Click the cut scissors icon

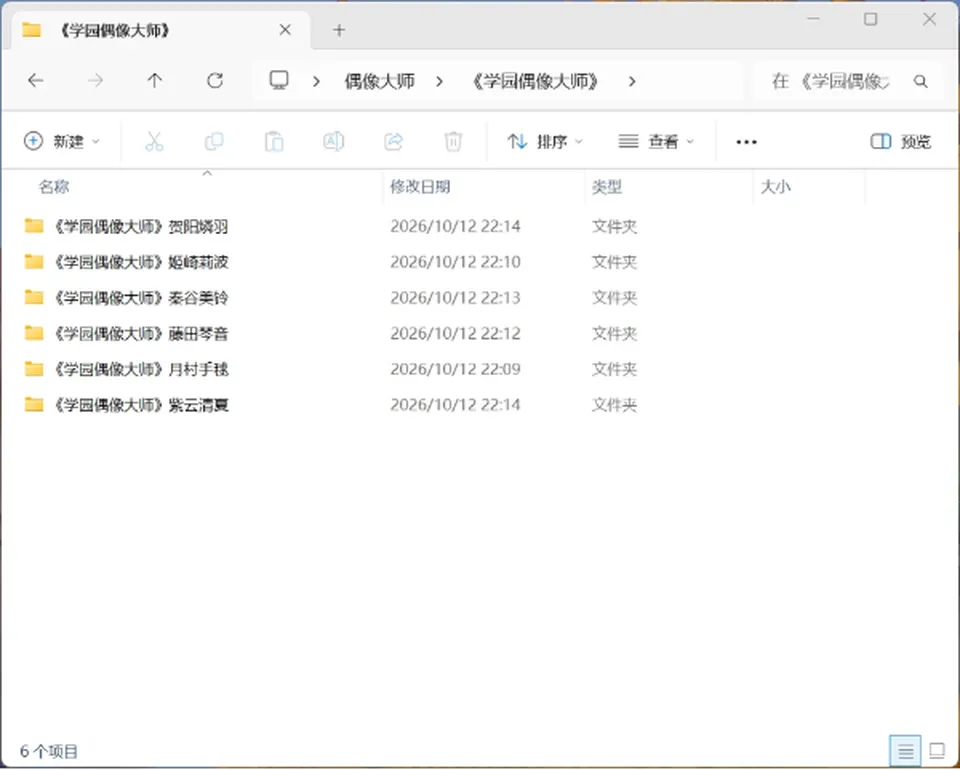tap(154, 141)
